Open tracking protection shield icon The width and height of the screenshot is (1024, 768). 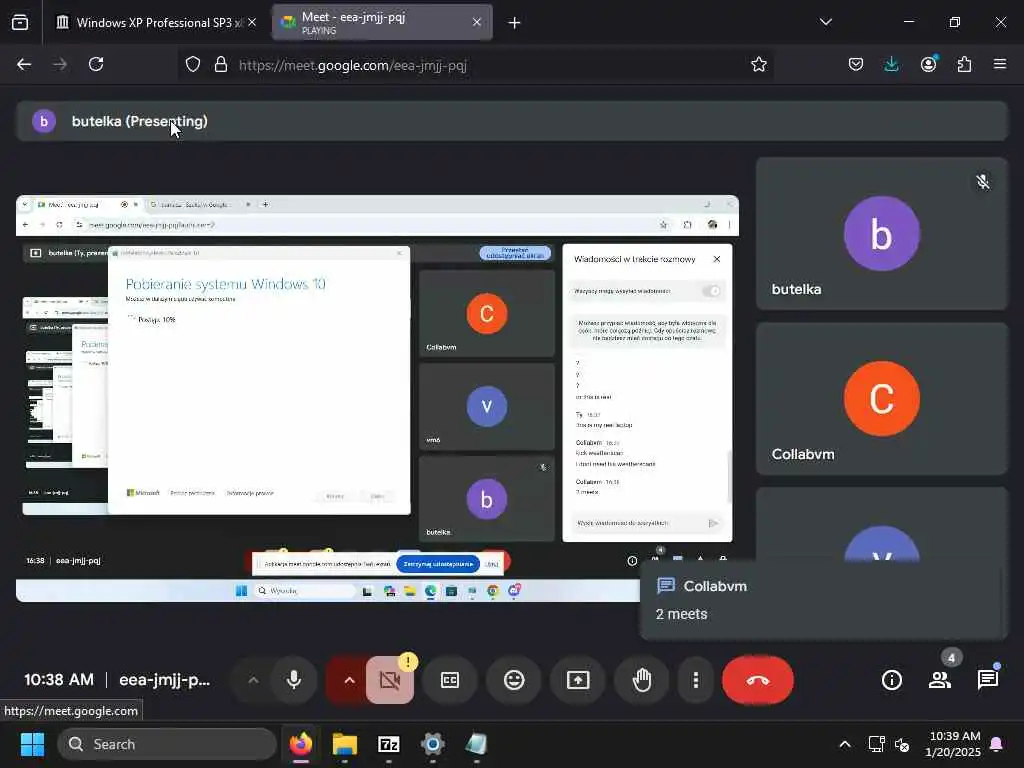tap(193, 64)
